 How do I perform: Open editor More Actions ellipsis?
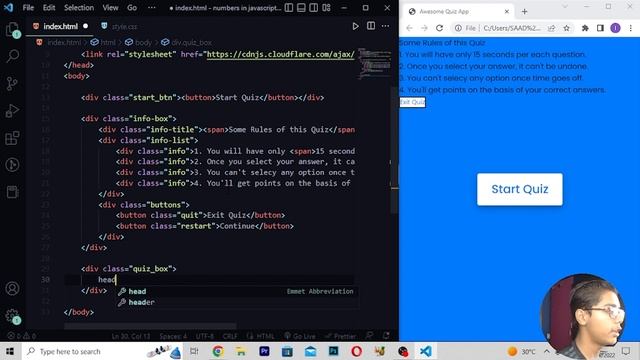pyautogui.click(x=385, y=26)
